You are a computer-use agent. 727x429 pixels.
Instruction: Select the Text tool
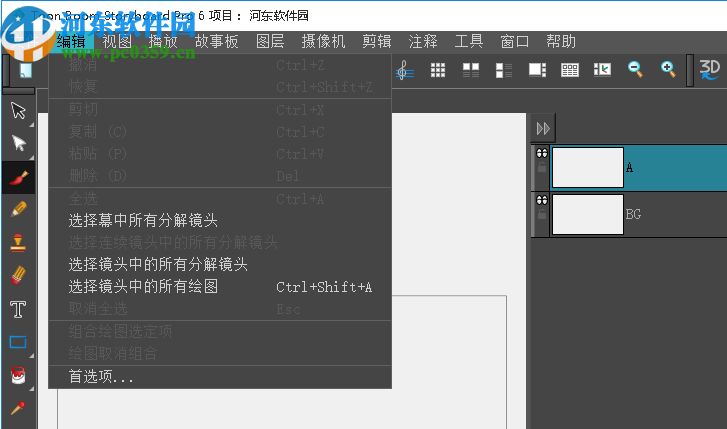[18, 309]
